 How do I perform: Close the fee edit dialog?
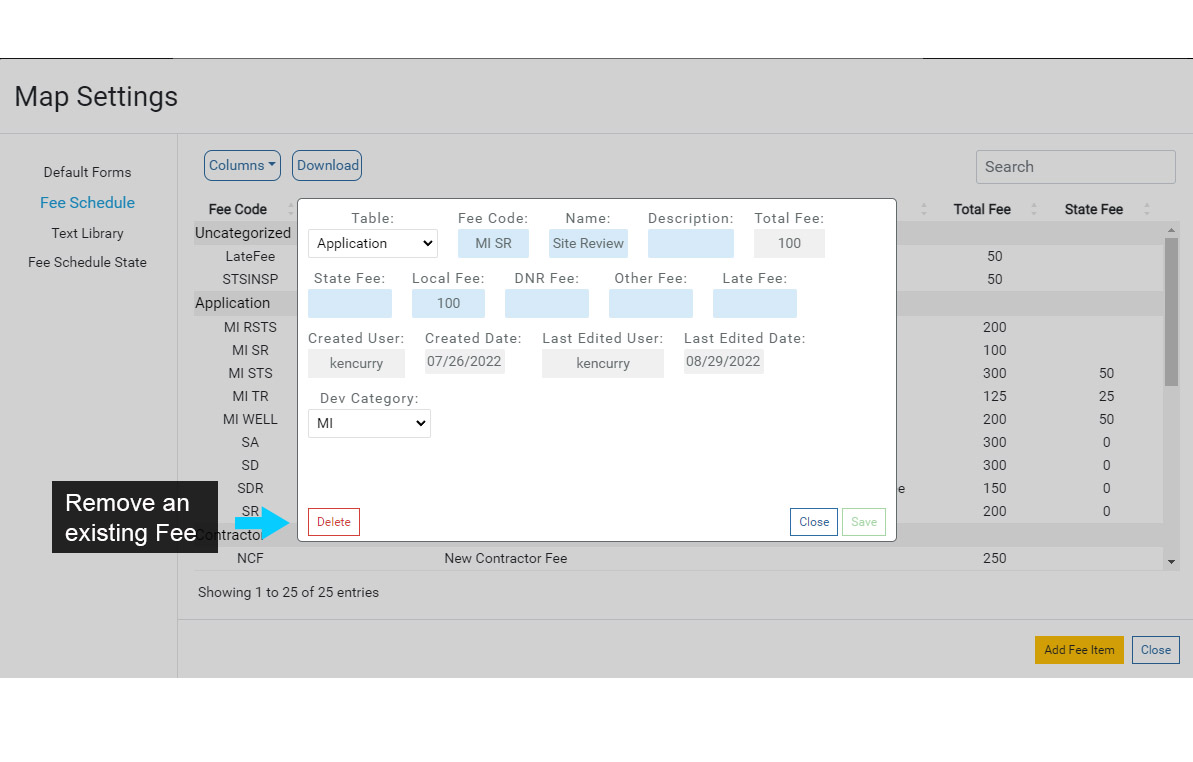[x=813, y=522]
